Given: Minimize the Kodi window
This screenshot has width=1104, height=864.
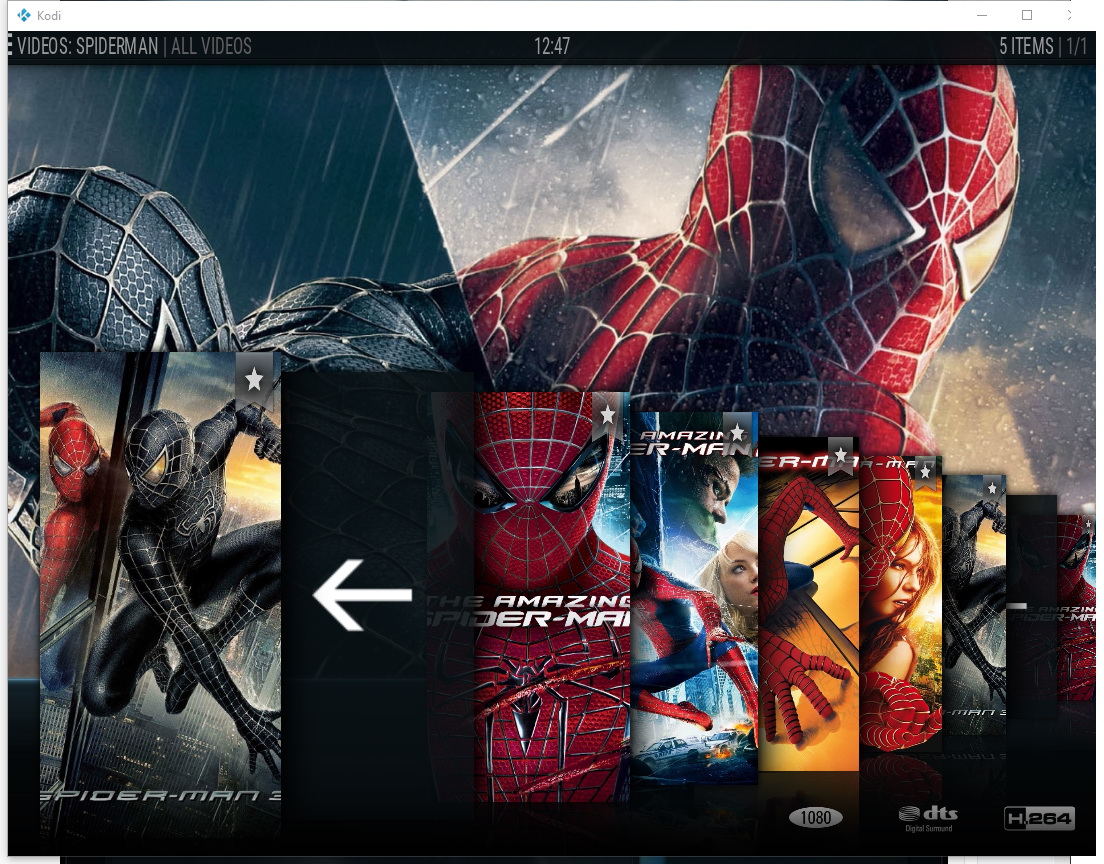Looking at the screenshot, I should click(x=982, y=15).
